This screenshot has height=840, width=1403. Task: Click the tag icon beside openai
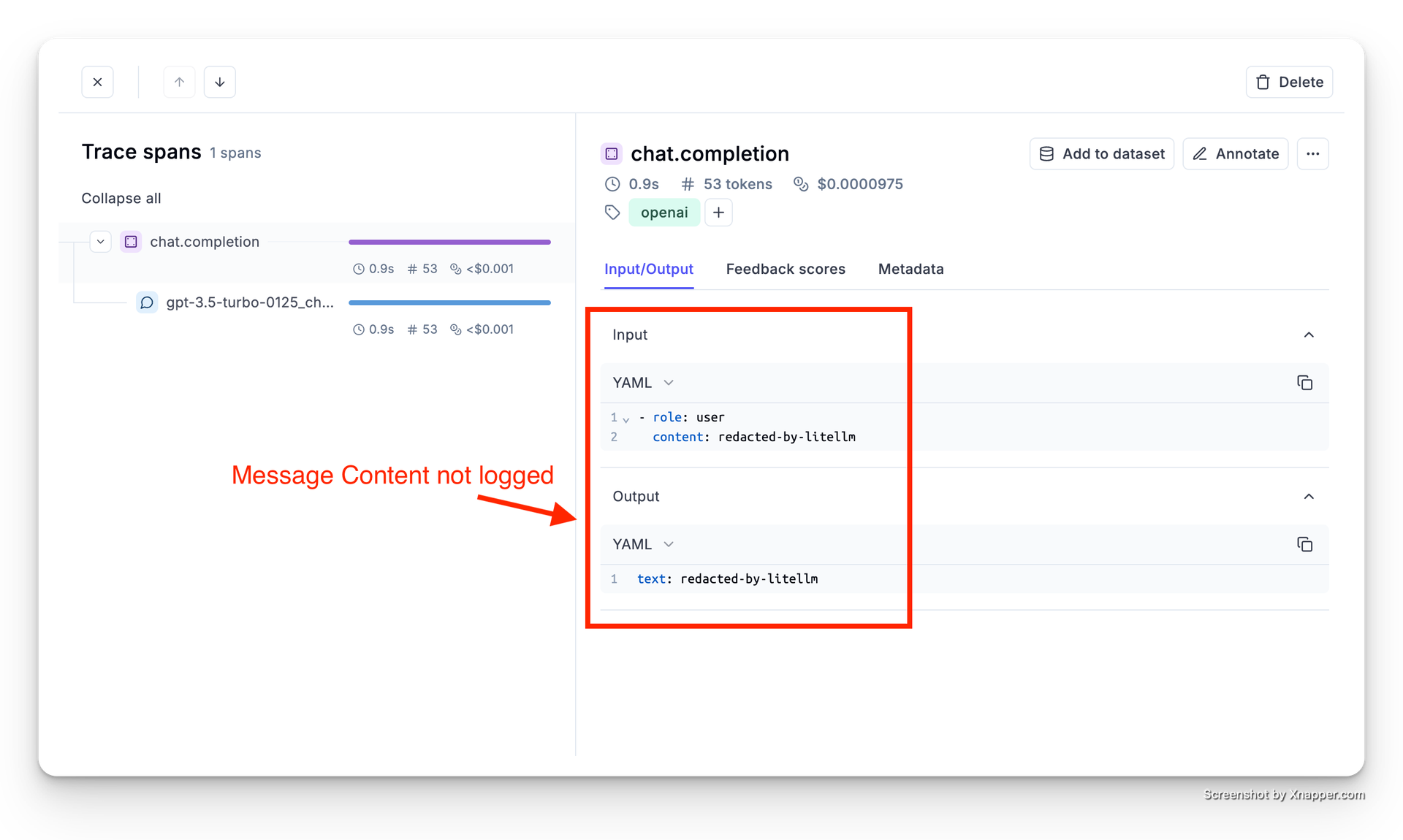pyautogui.click(x=612, y=213)
